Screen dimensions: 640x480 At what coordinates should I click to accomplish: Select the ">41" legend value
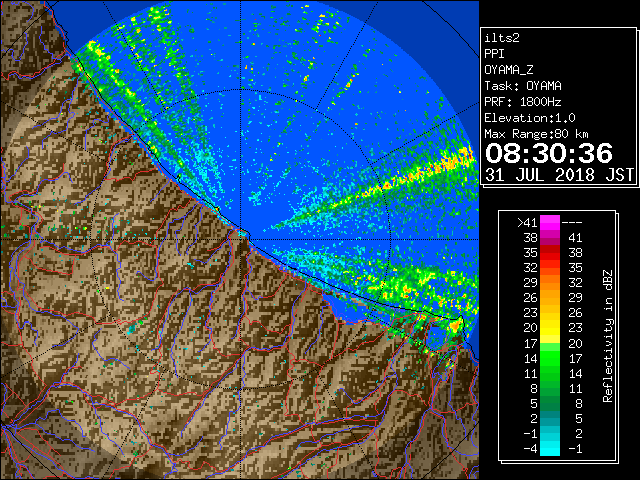527,222
